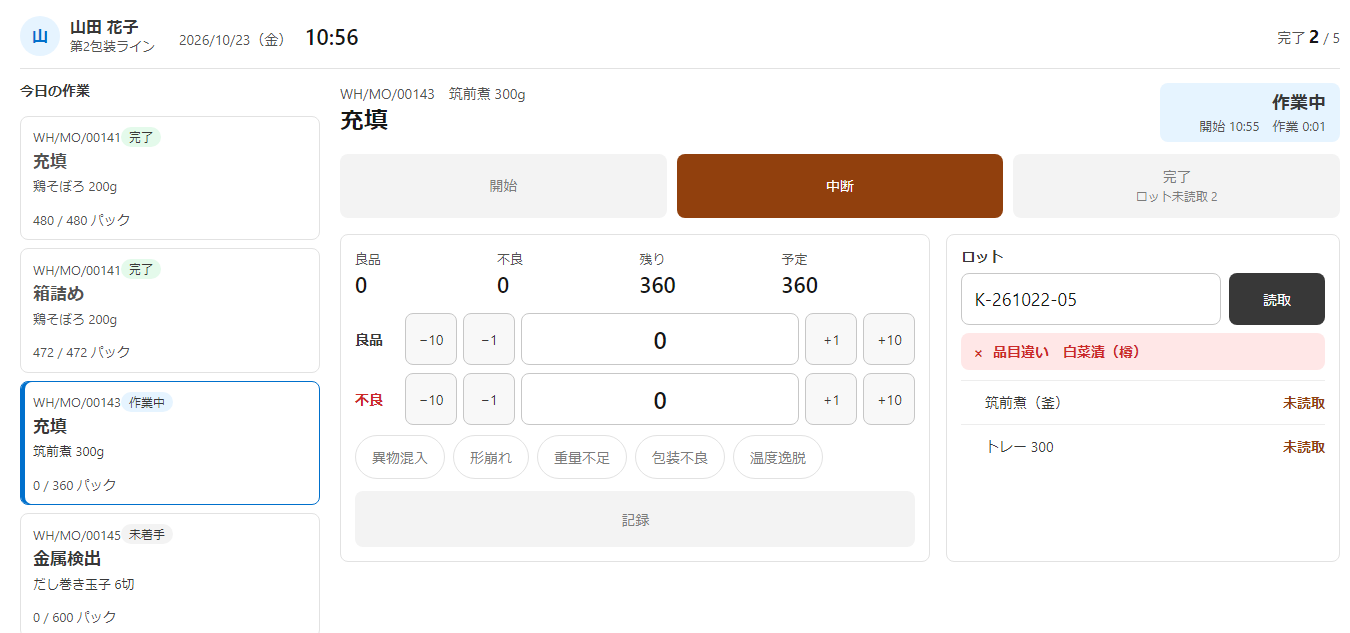Image resolution: width=1350 pixels, height=633 pixels.
Task: Click the 予定 360 value
Action: click(800, 286)
